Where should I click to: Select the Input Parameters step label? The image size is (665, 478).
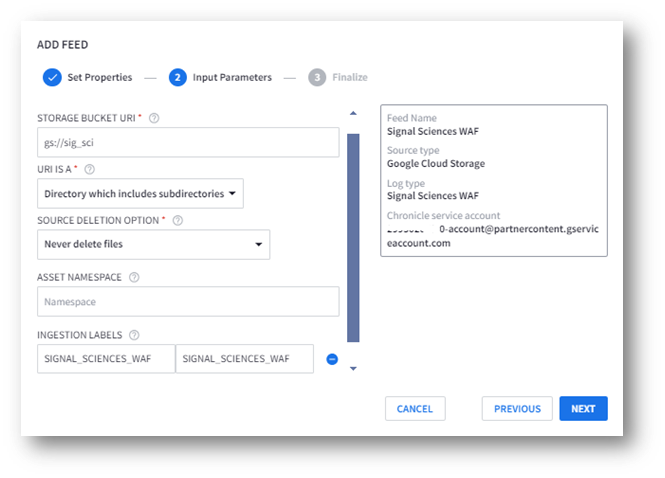point(232,77)
